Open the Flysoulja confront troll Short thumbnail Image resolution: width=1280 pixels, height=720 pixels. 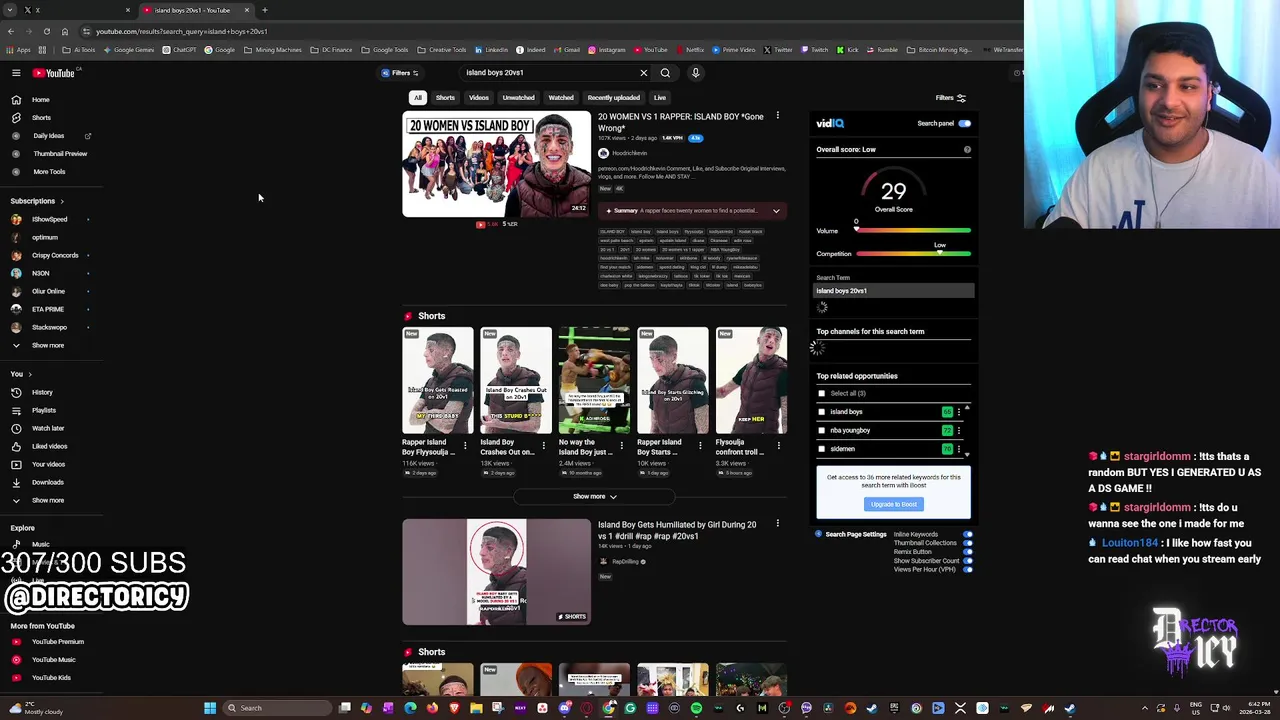[751, 380]
